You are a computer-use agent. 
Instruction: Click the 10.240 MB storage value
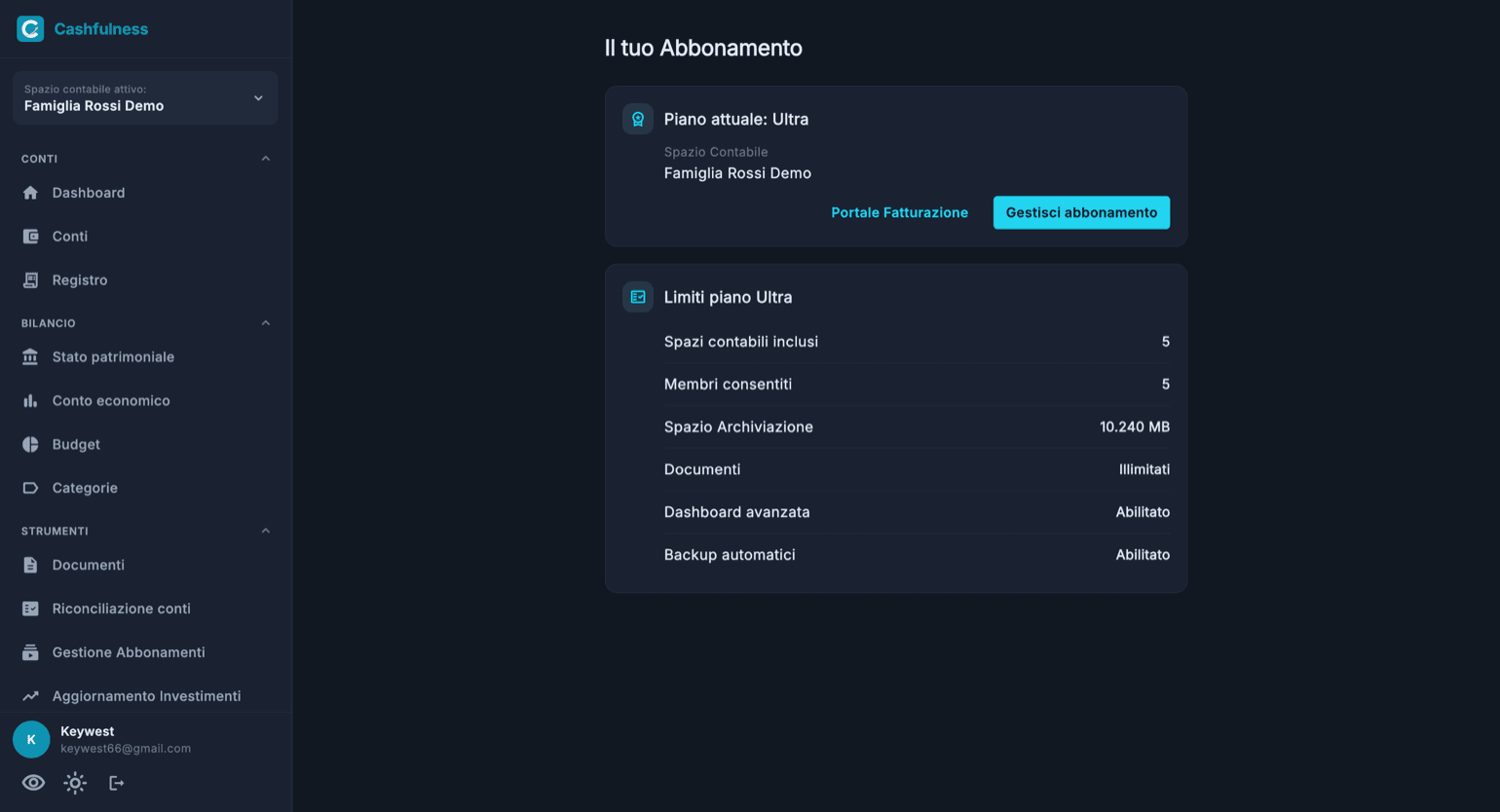(x=1135, y=426)
